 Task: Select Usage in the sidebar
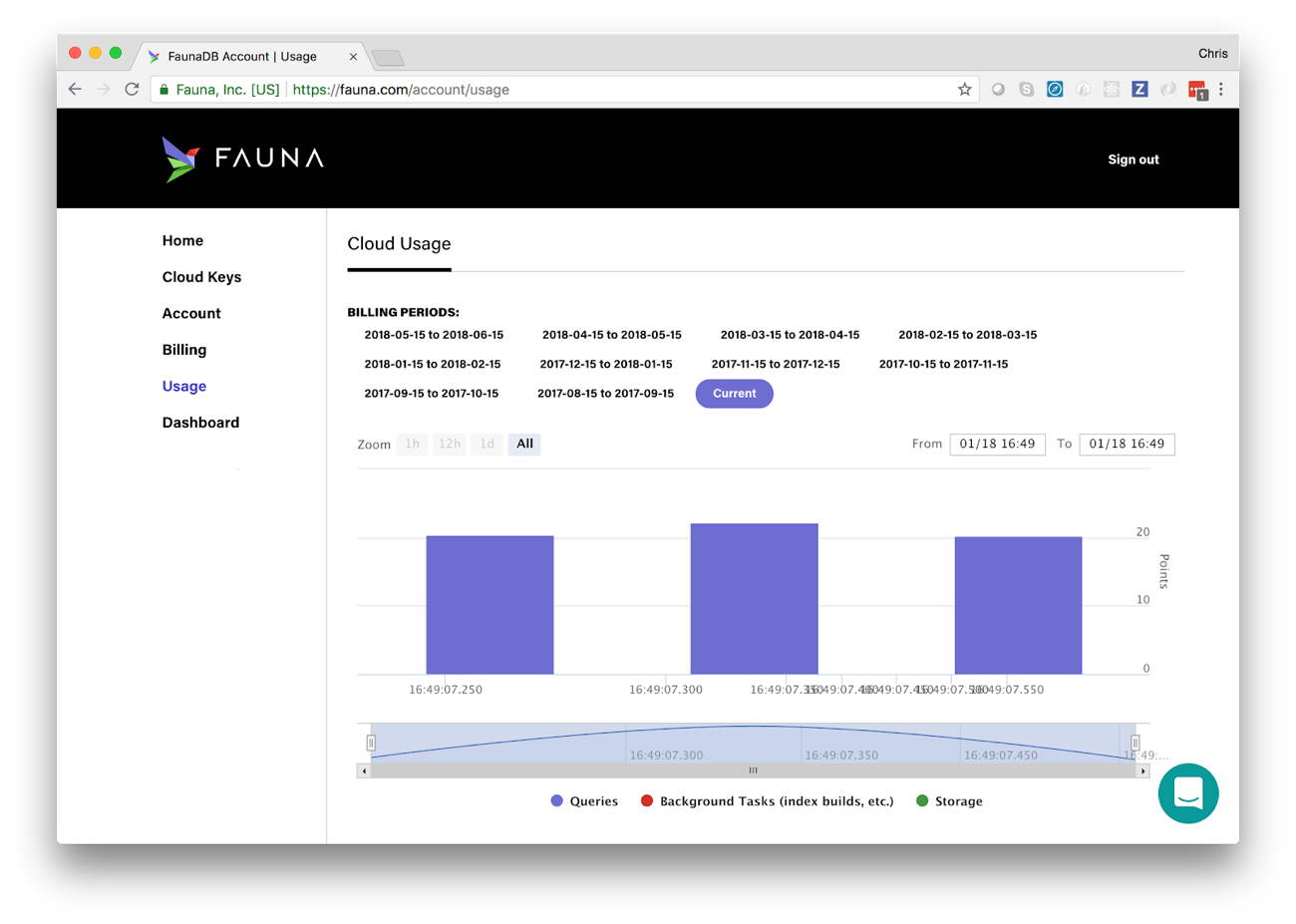tap(184, 387)
